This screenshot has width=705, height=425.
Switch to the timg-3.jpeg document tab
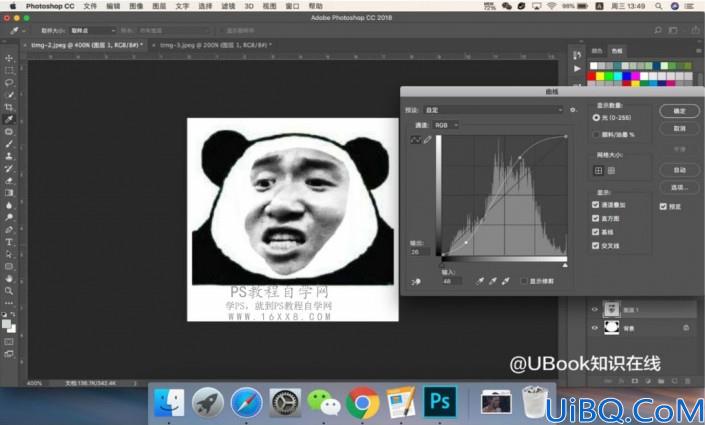[215, 45]
